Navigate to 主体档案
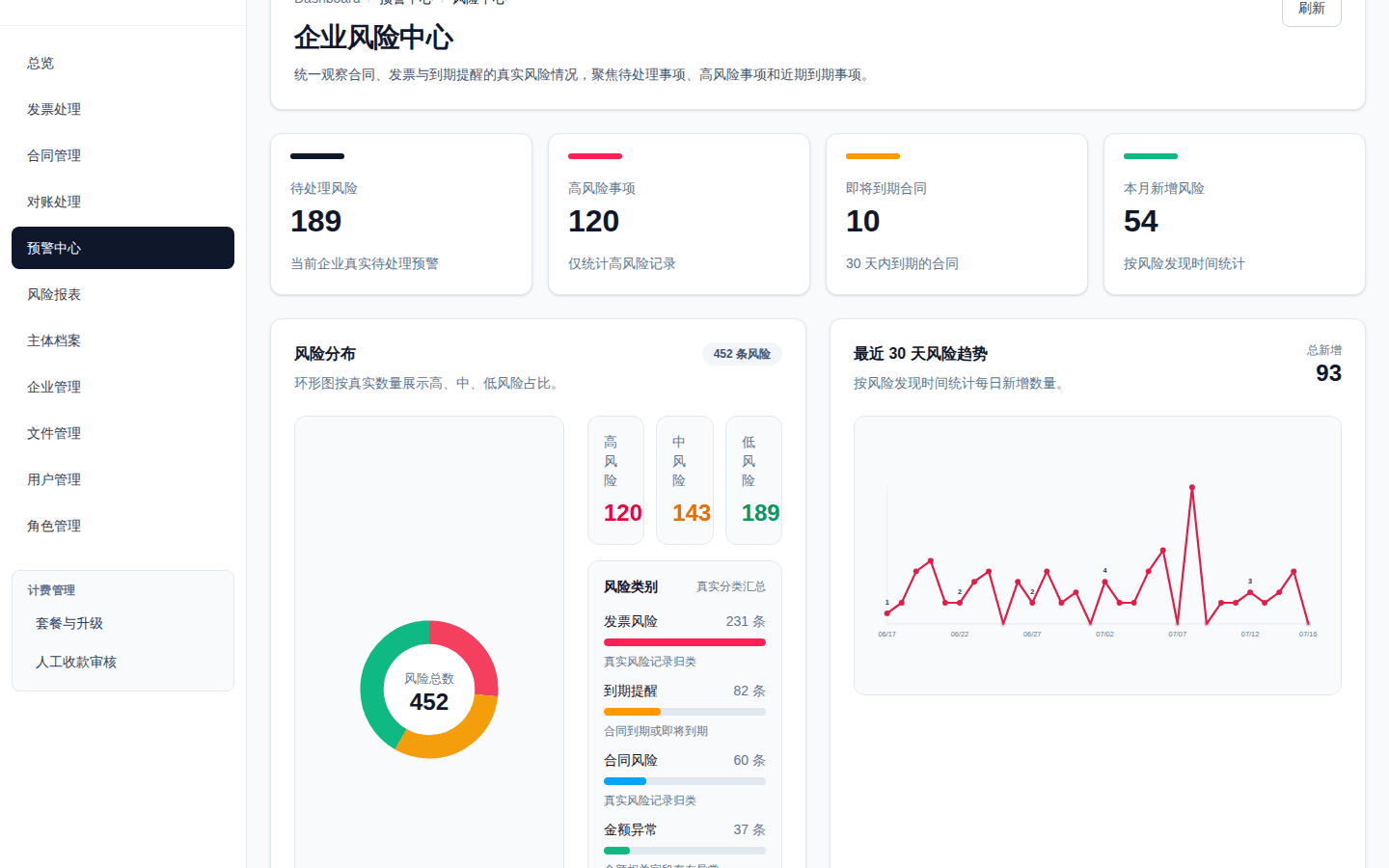The width and height of the screenshot is (1389, 868). pyautogui.click(x=123, y=340)
